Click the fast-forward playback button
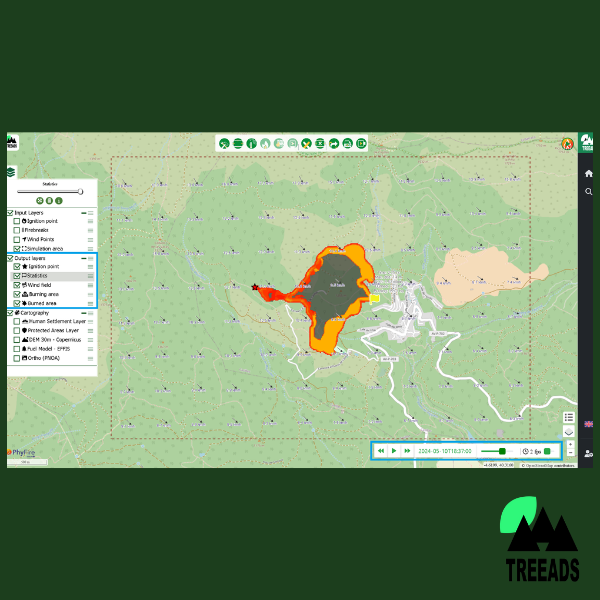This screenshot has height=600, width=600. tap(407, 451)
